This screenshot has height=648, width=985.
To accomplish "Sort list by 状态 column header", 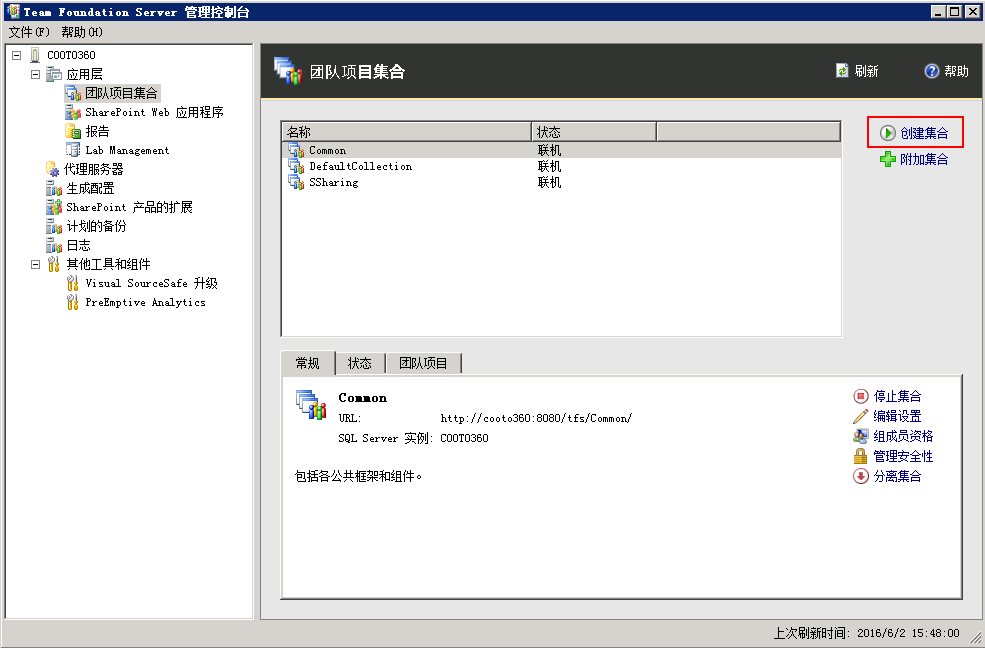I will tap(594, 132).
